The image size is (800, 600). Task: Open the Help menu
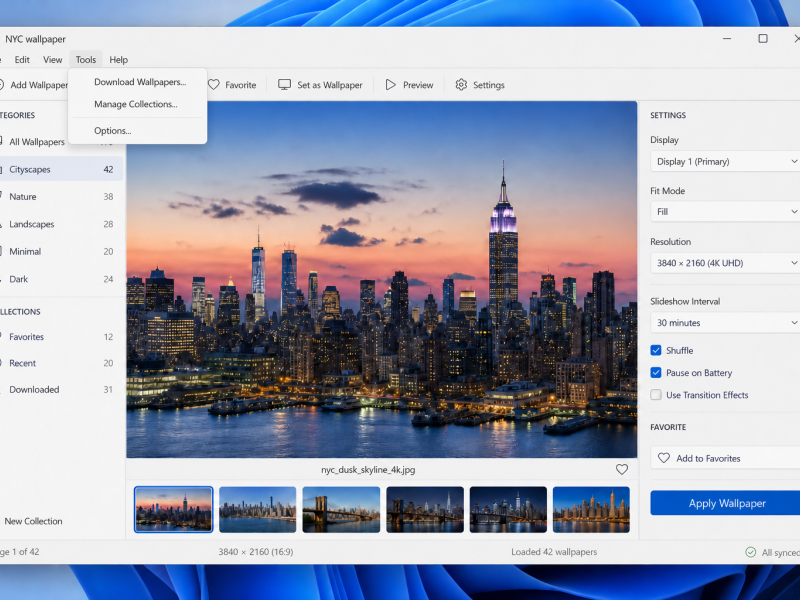click(x=118, y=60)
